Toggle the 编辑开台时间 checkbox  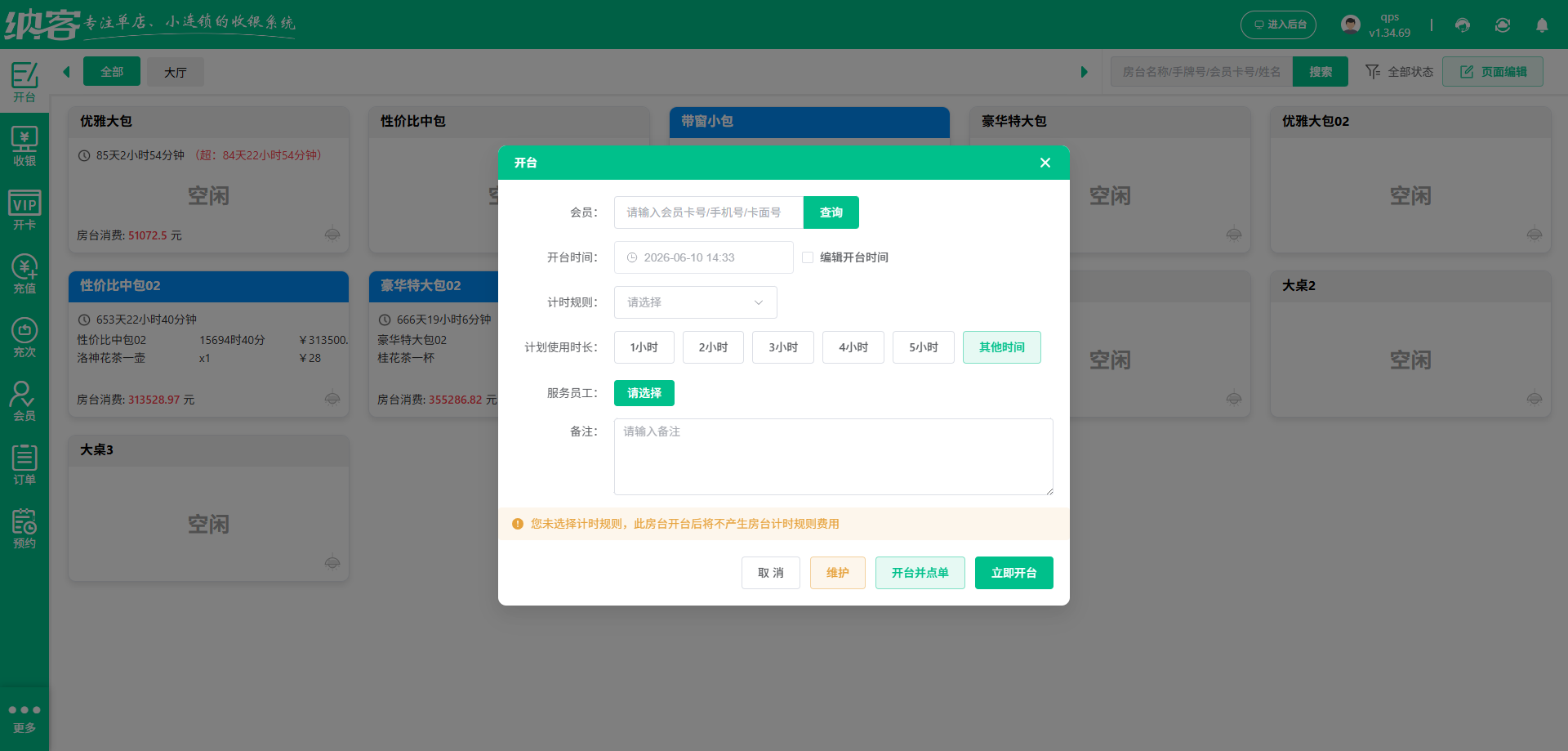point(808,257)
